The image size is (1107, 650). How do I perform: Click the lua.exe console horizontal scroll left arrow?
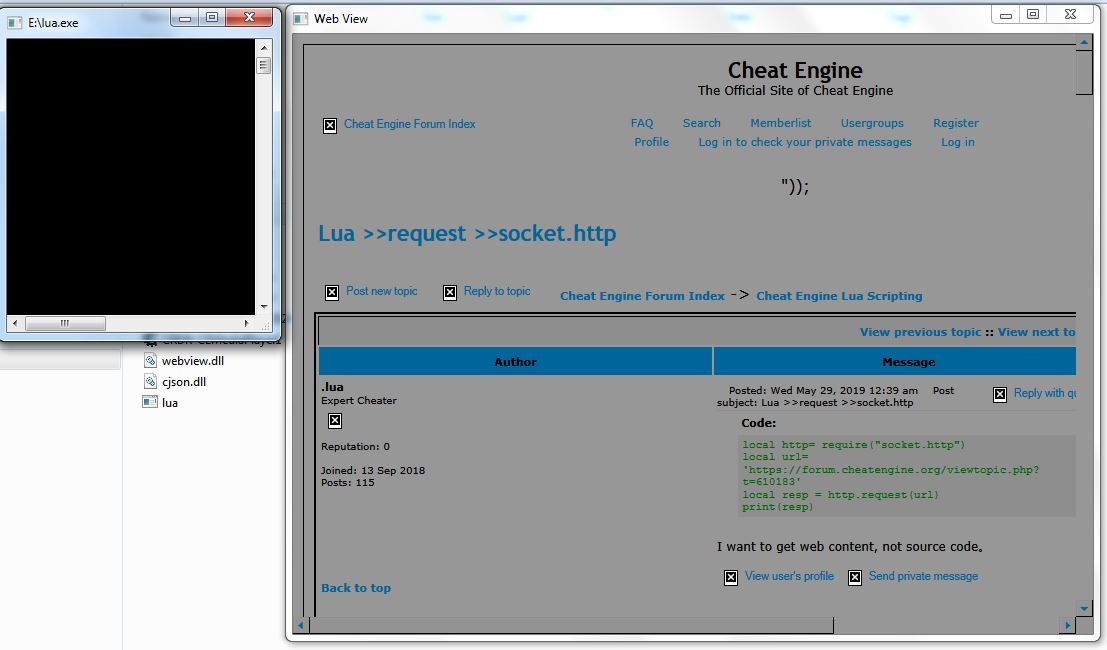(15, 323)
